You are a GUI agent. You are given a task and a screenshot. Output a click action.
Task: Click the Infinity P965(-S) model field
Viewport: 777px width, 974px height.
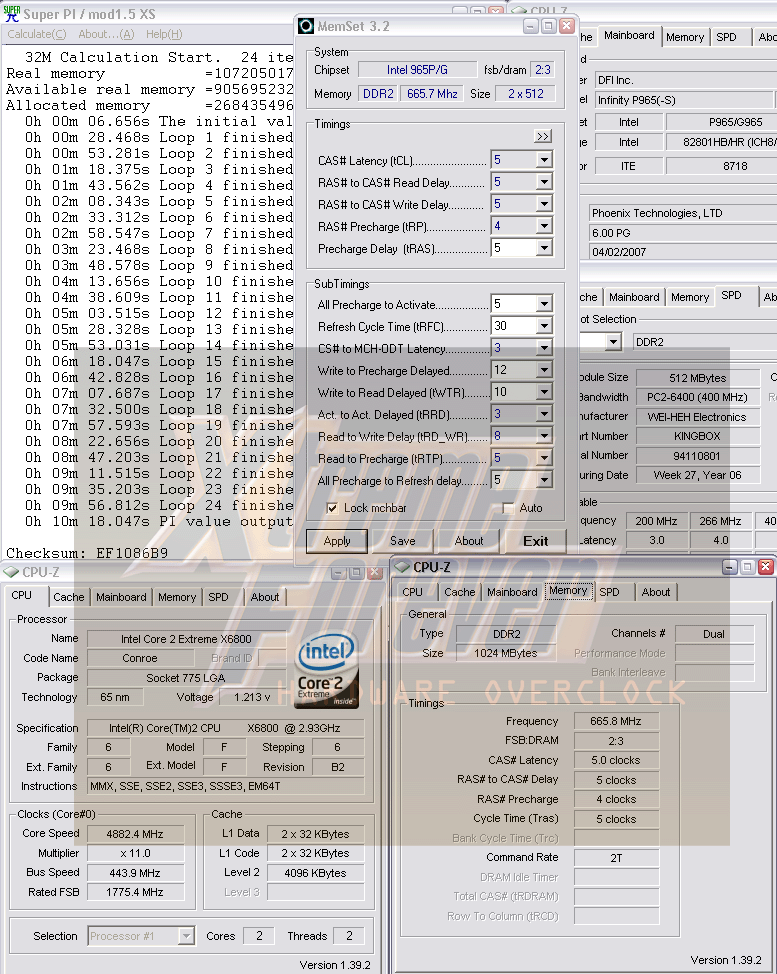pyautogui.click(x=684, y=100)
